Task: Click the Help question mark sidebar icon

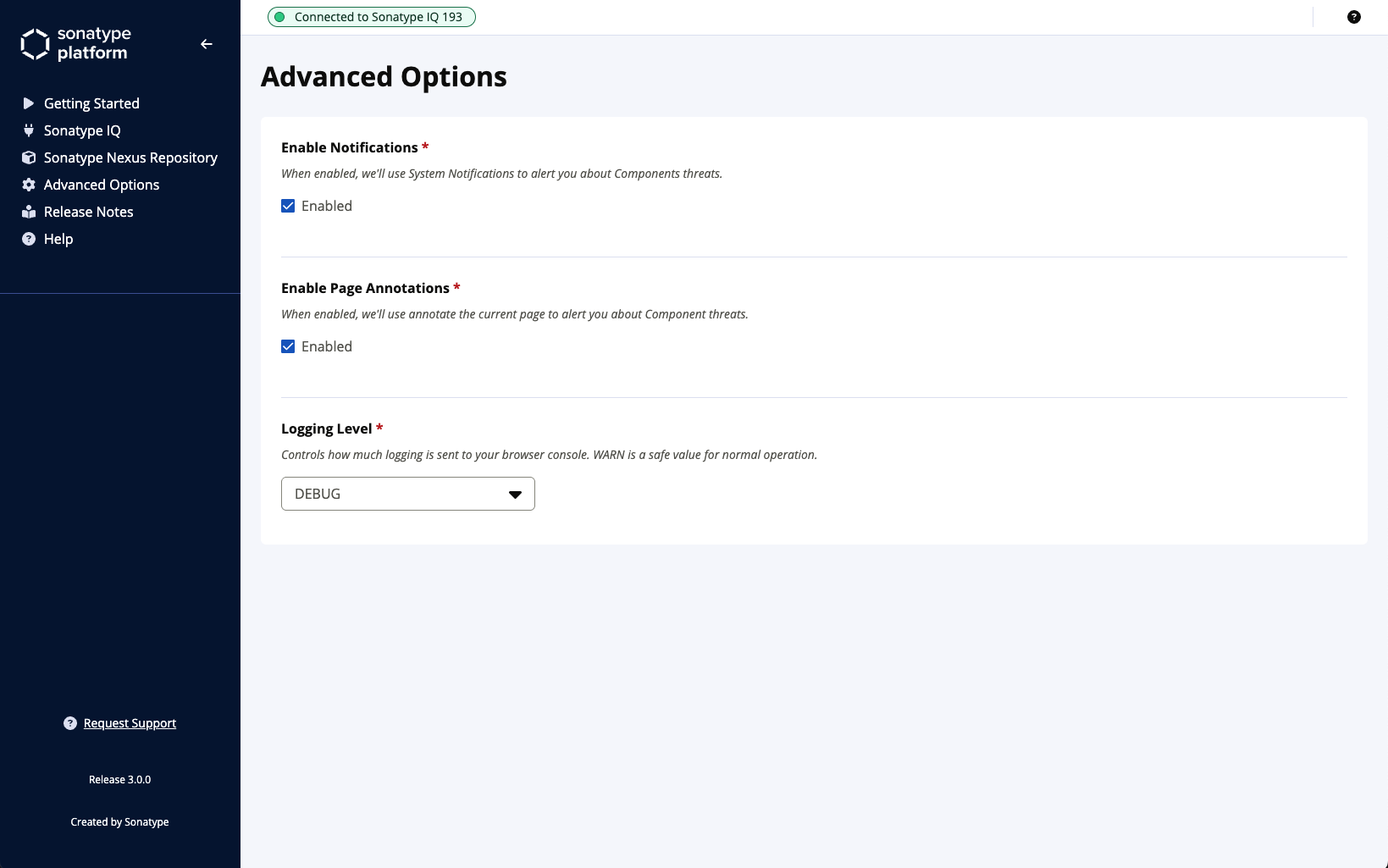Action: click(x=28, y=239)
